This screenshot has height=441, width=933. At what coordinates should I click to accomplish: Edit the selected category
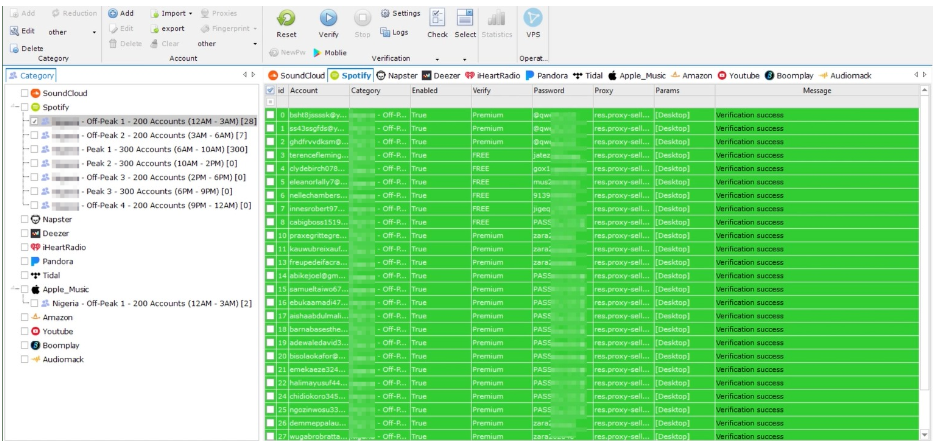click(x=23, y=31)
